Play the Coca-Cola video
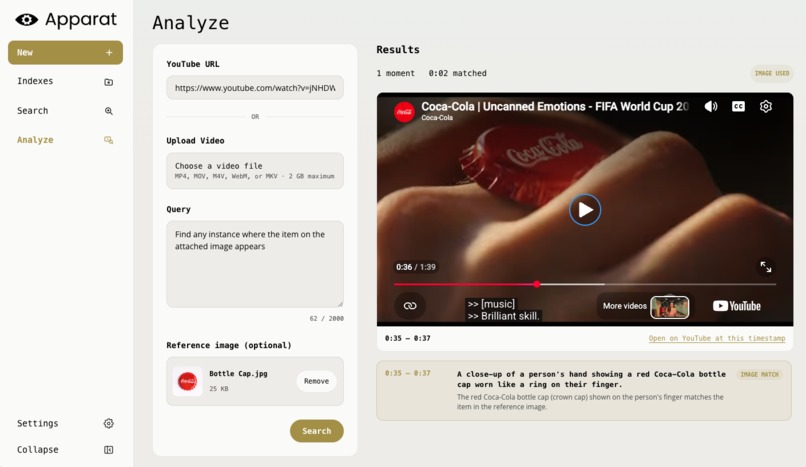 click(x=585, y=210)
